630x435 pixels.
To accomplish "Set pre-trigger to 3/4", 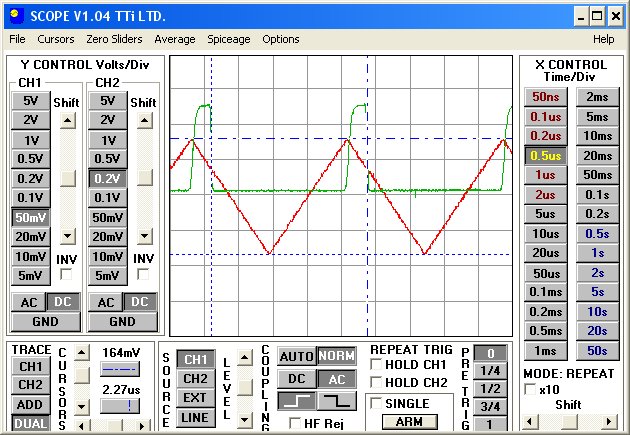I will point(490,406).
